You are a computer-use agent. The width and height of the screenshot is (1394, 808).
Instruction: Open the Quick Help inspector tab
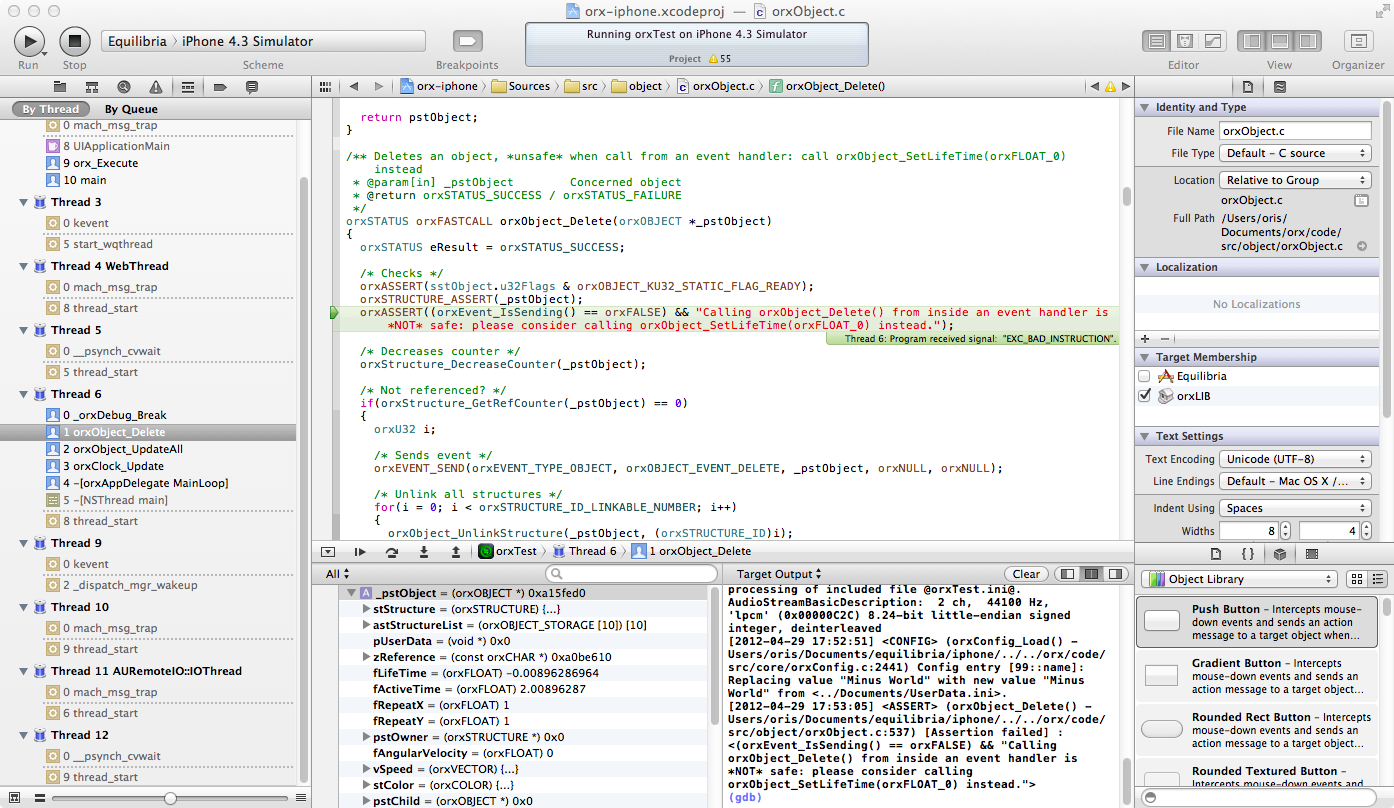(x=1280, y=87)
